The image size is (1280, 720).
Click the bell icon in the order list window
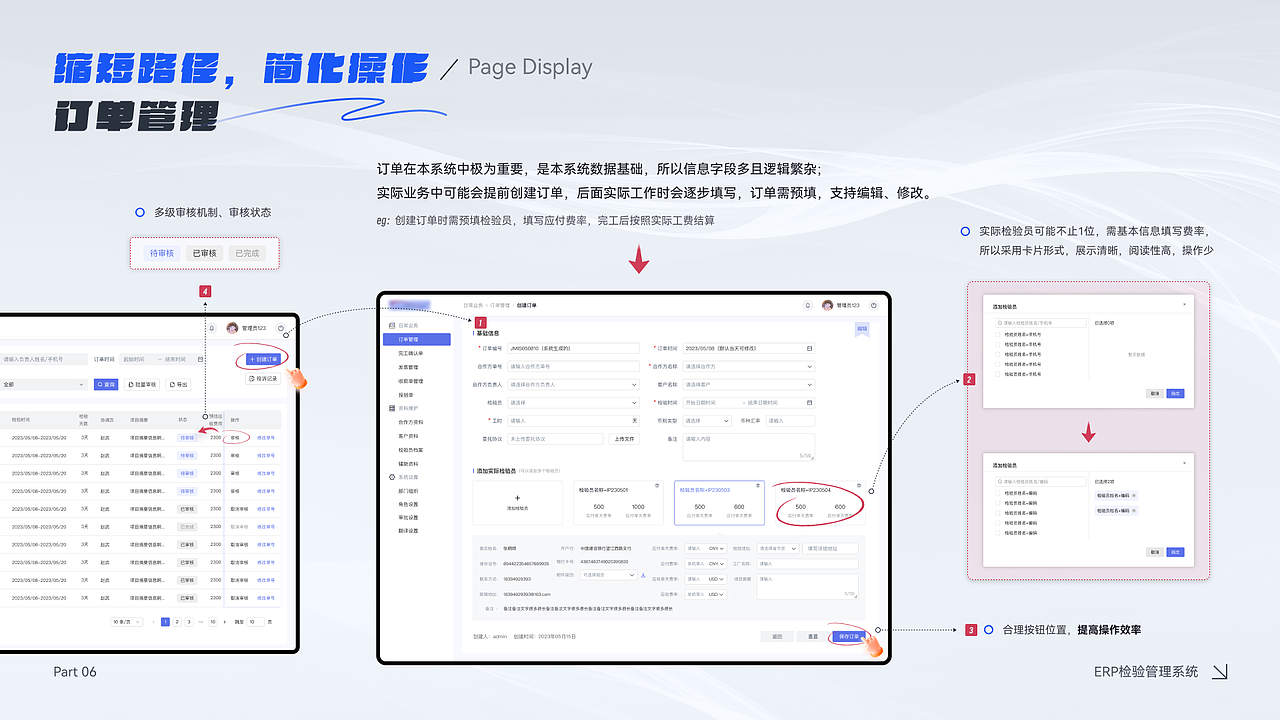pos(212,327)
